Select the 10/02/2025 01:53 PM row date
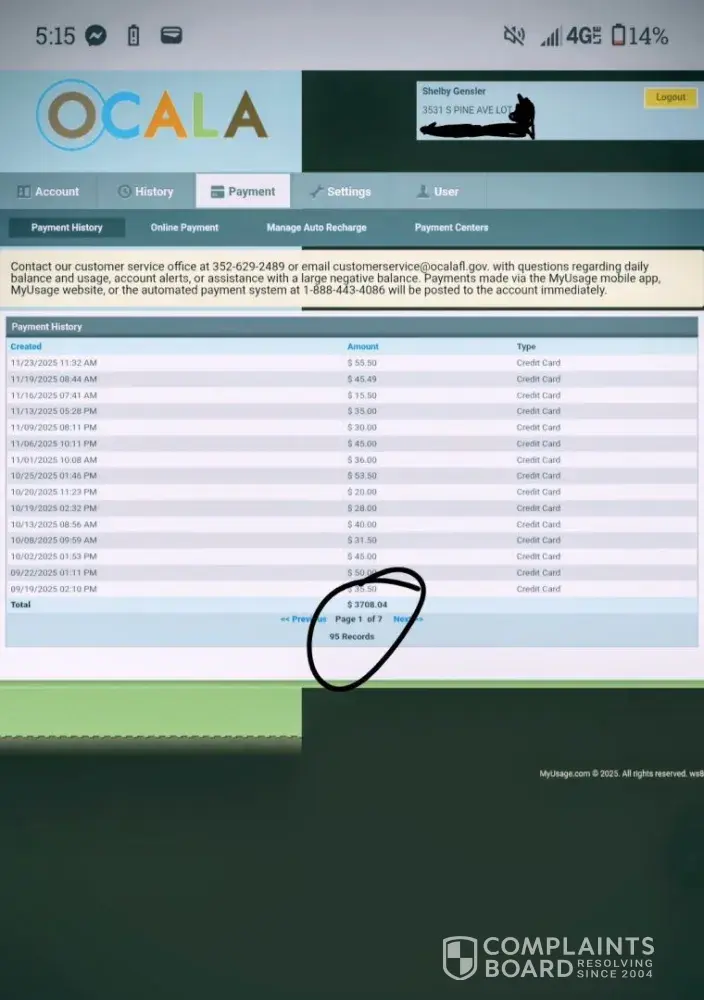Image resolution: width=704 pixels, height=1000 pixels. 54,557
